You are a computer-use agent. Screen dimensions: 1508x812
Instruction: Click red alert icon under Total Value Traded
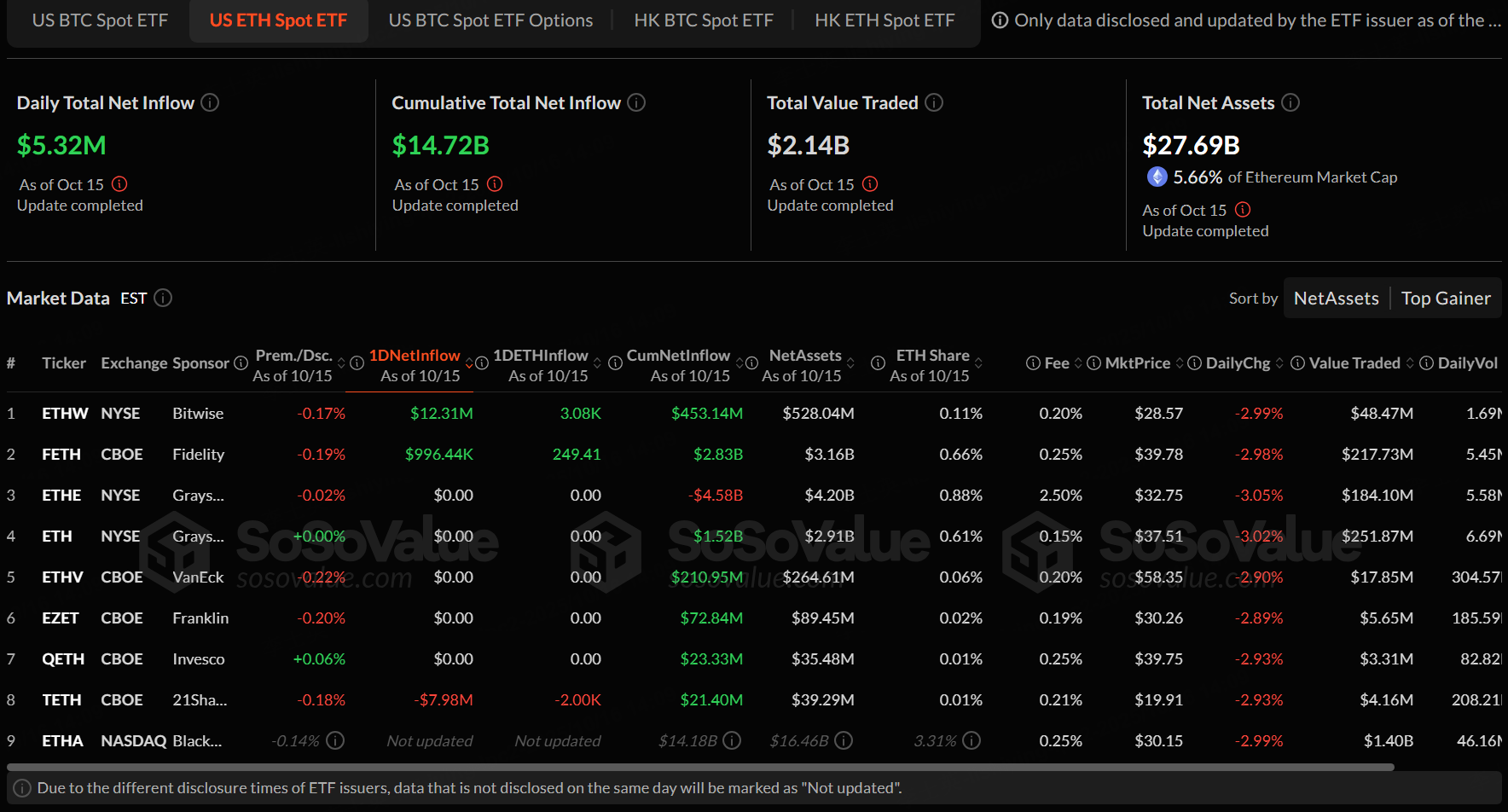tap(870, 184)
